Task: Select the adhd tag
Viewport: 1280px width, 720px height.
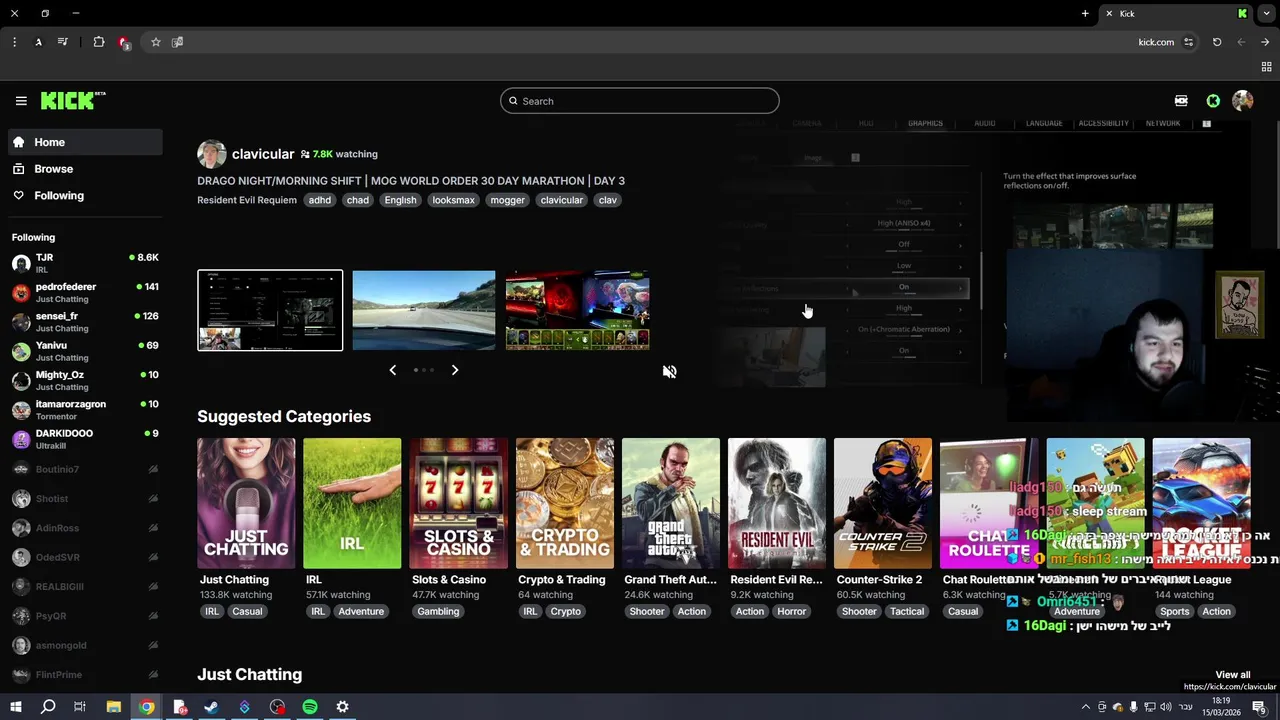Action: (x=320, y=200)
